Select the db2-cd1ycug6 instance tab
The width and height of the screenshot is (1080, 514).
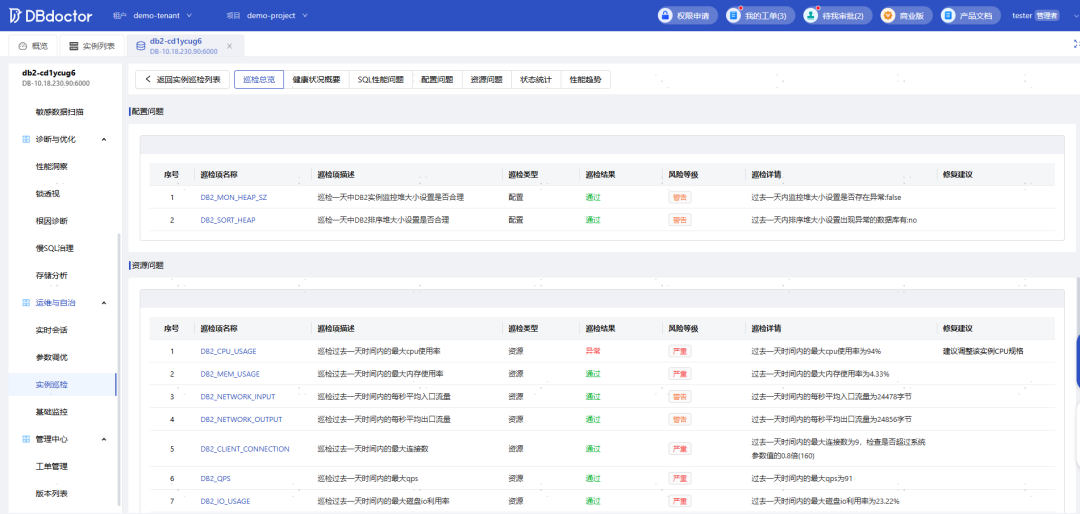(x=186, y=45)
